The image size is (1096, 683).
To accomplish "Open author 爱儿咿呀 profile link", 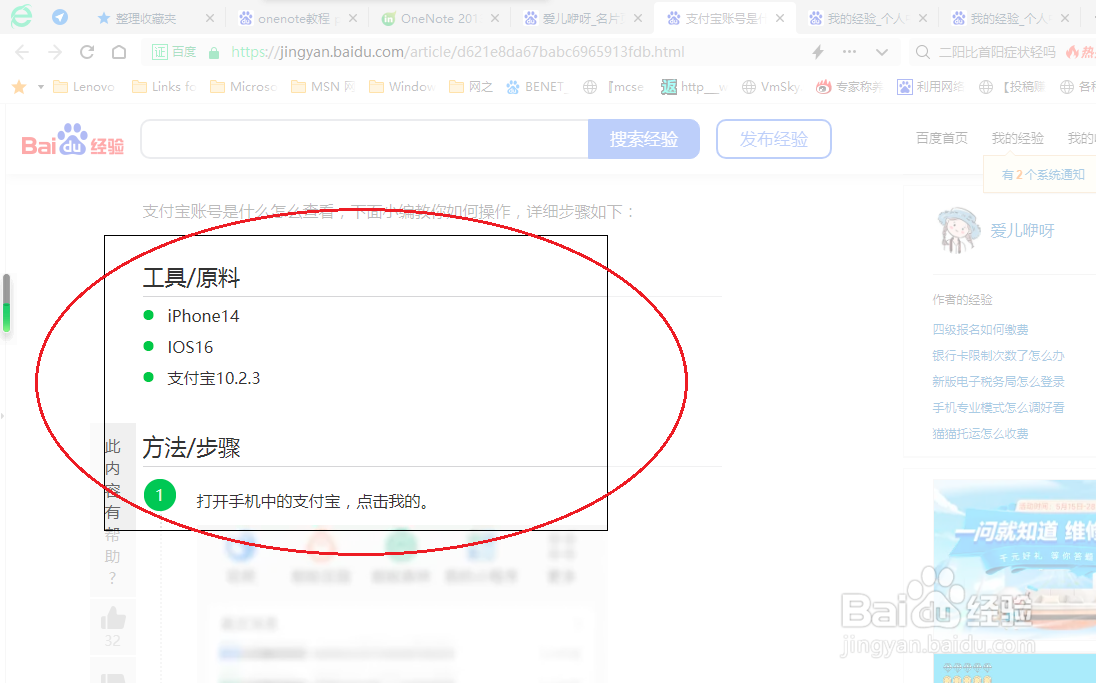I will pyautogui.click(x=1022, y=231).
